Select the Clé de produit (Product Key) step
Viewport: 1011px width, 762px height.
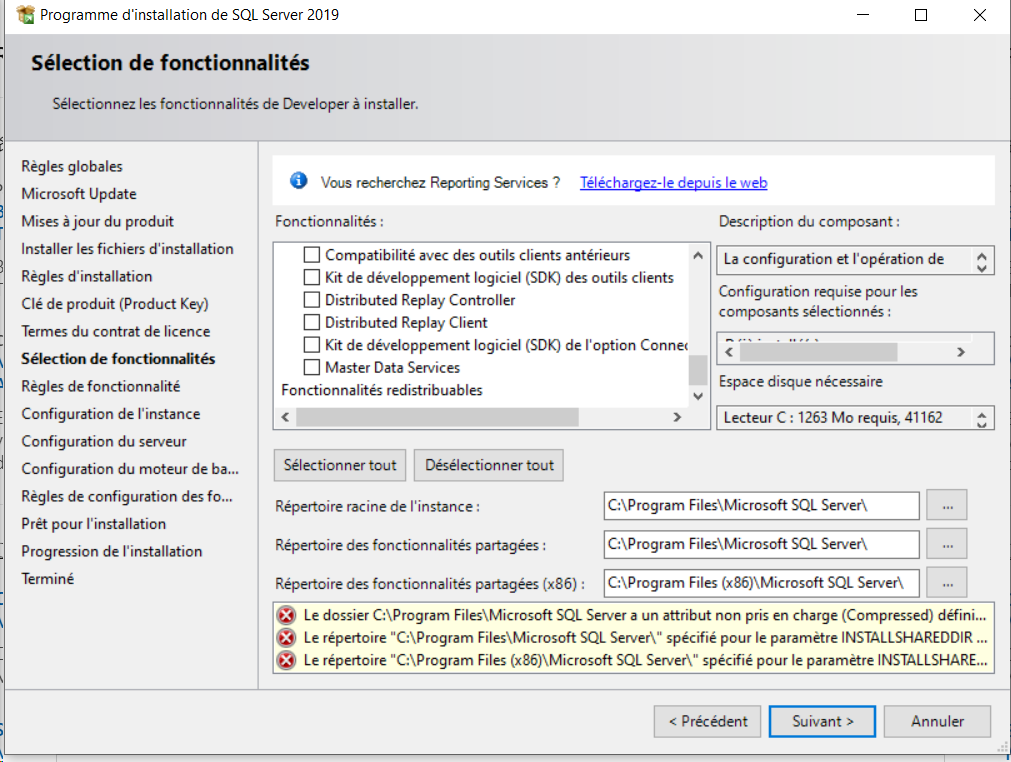[115, 304]
